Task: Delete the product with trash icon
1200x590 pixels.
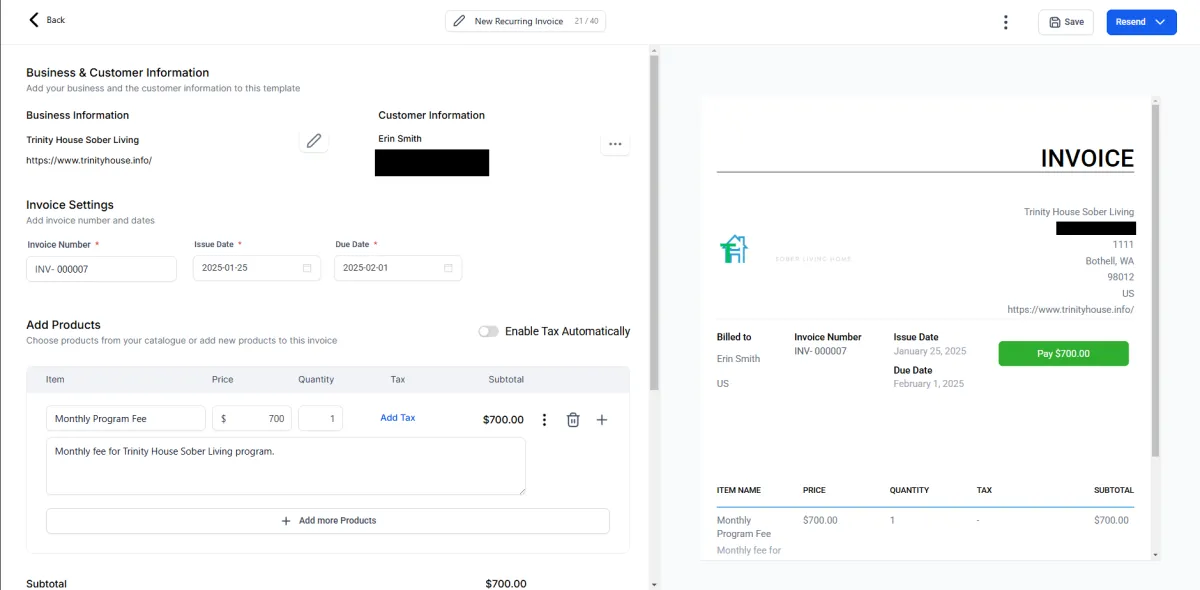Action: (x=573, y=420)
